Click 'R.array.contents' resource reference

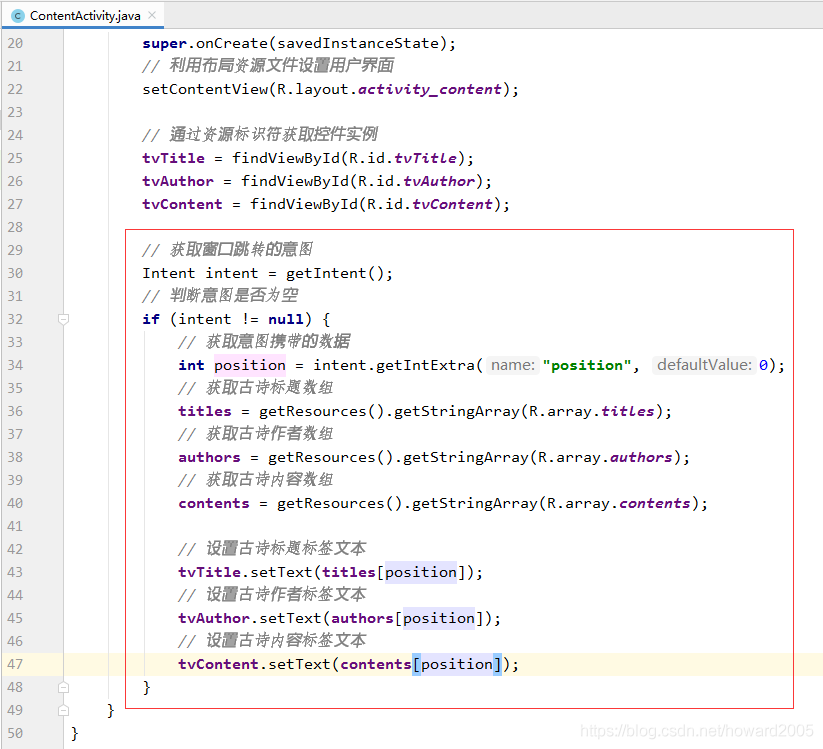(x=619, y=504)
